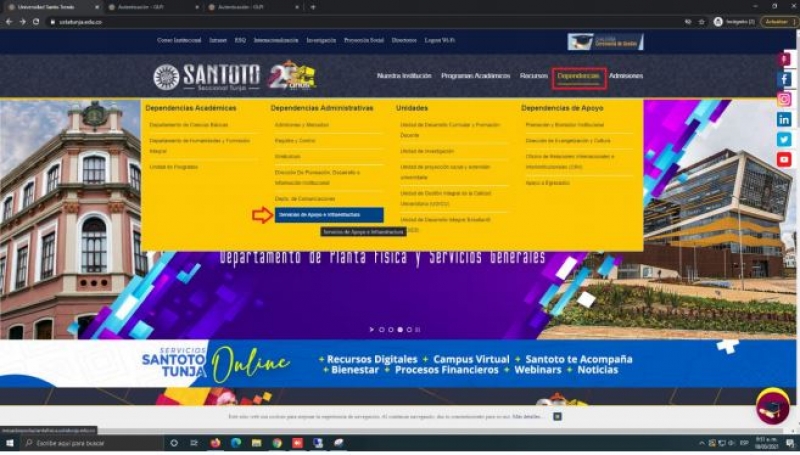This screenshot has width=800, height=455.
Task: Bookmark this page with the star
Action: pyautogui.click(x=702, y=22)
